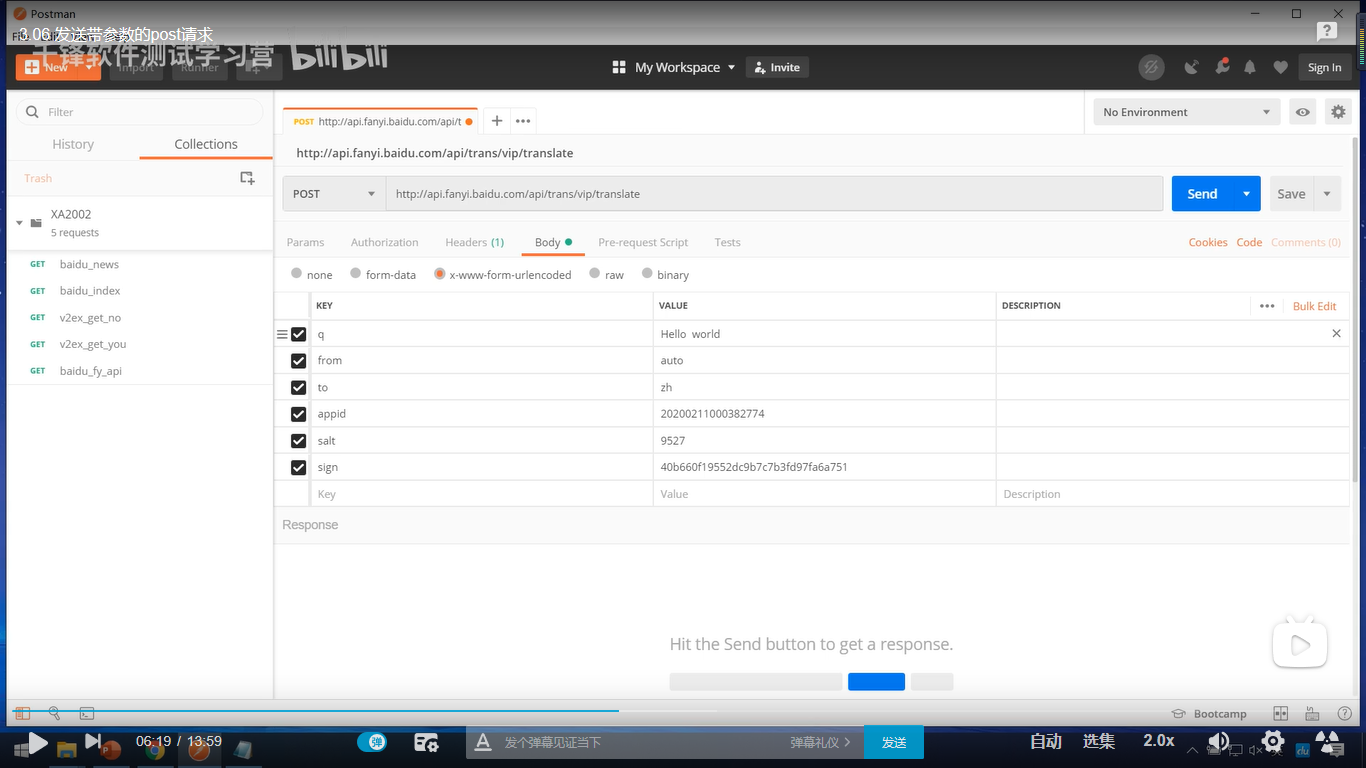Uncheck the to parameter checkbox
This screenshot has width=1366, height=768.
pyautogui.click(x=298, y=387)
